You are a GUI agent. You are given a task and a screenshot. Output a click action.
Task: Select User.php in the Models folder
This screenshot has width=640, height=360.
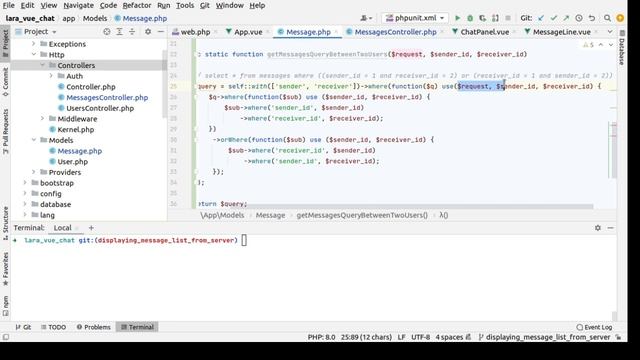pos(69,162)
